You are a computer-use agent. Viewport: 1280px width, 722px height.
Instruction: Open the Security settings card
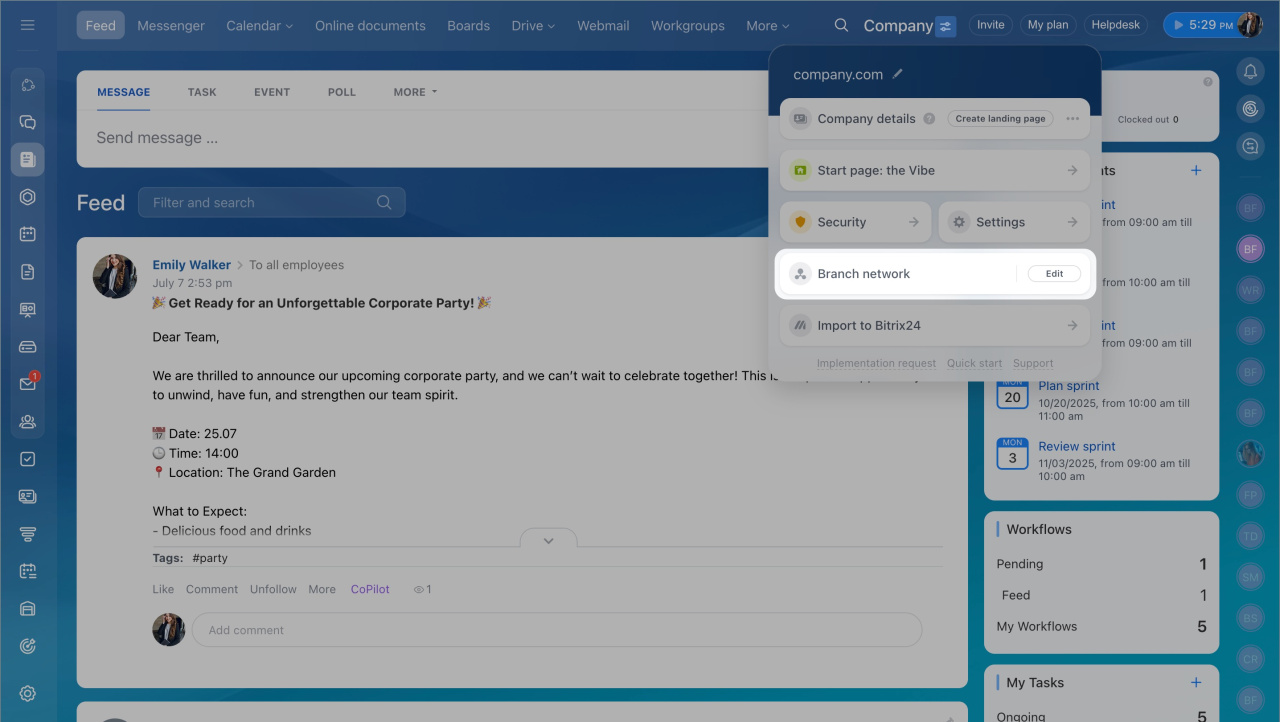(x=854, y=222)
